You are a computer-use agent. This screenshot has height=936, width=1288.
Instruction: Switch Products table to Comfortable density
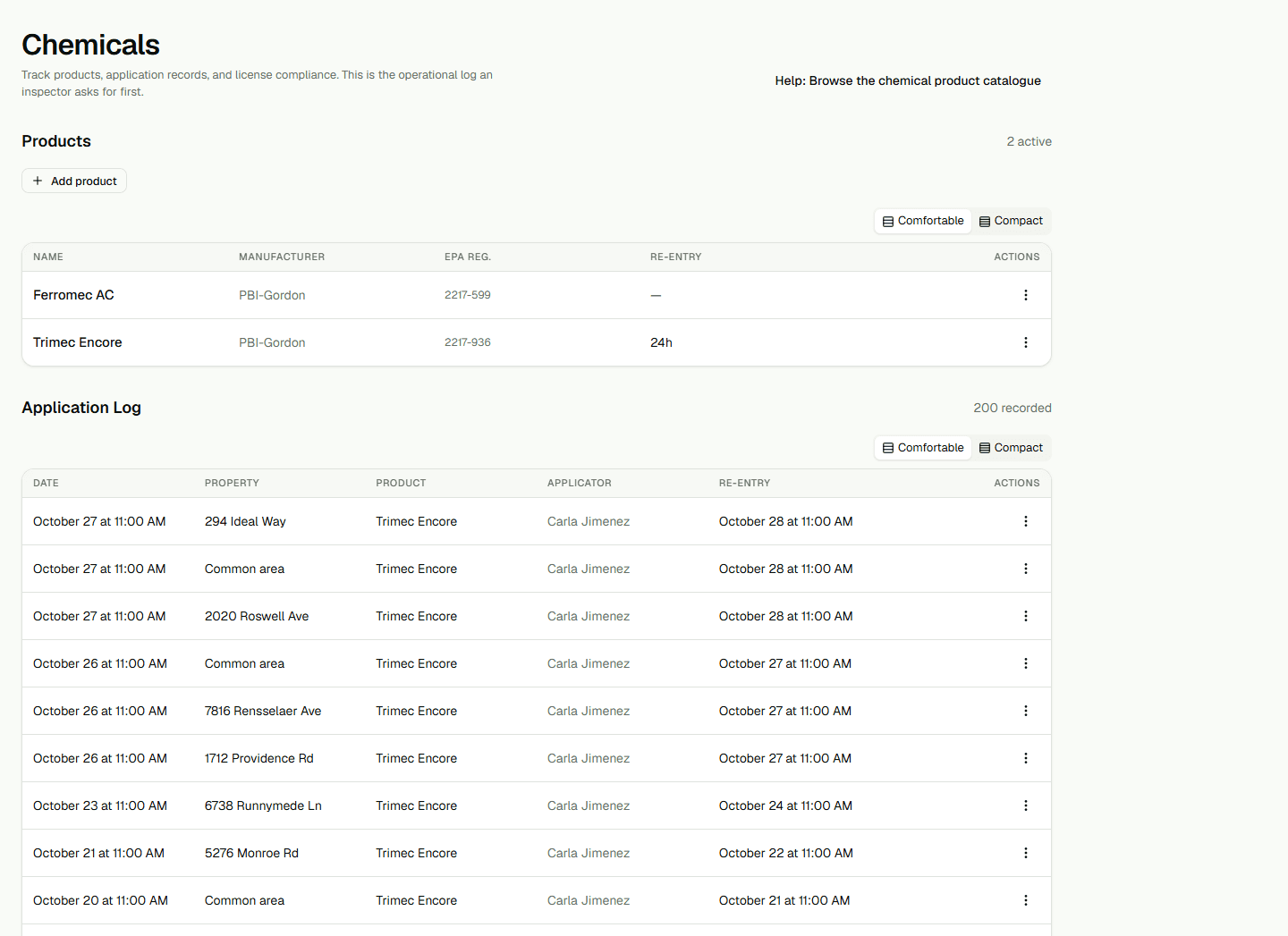[923, 221]
